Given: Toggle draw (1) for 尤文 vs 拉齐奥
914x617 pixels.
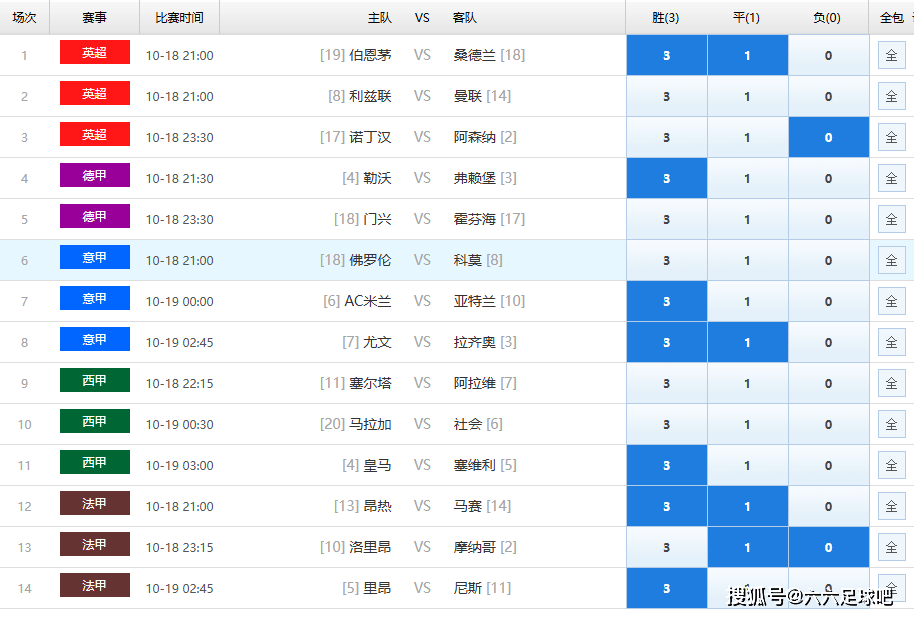Looking at the screenshot, I should point(748,342).
